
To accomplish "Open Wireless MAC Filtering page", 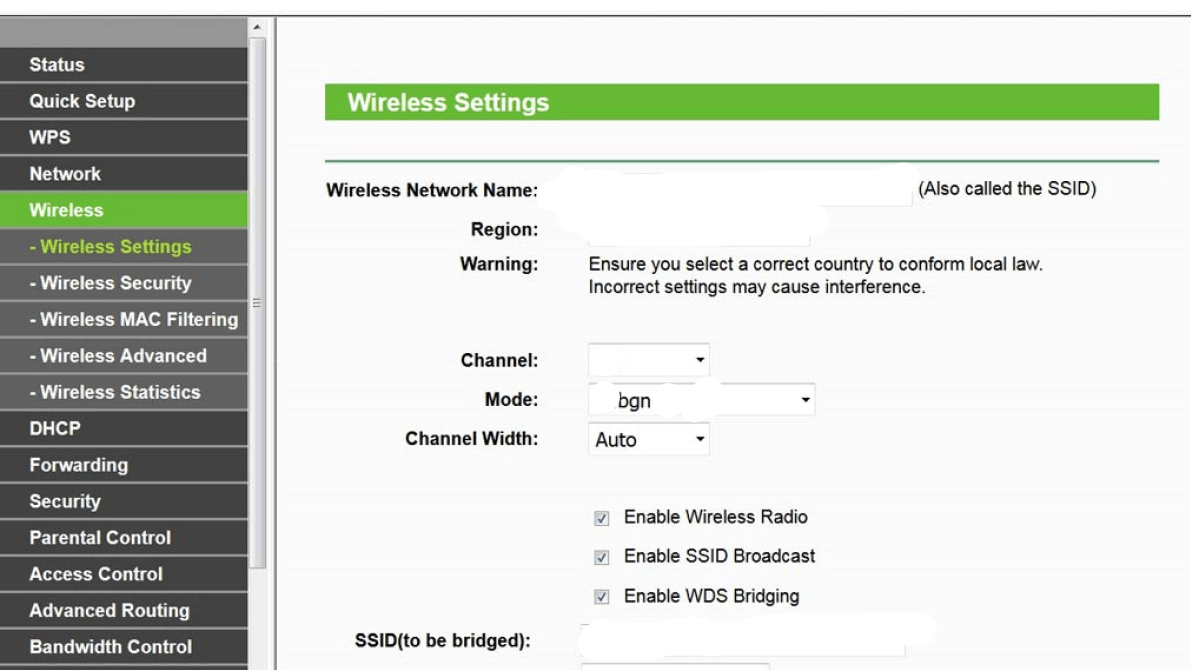I will (124, 320).
